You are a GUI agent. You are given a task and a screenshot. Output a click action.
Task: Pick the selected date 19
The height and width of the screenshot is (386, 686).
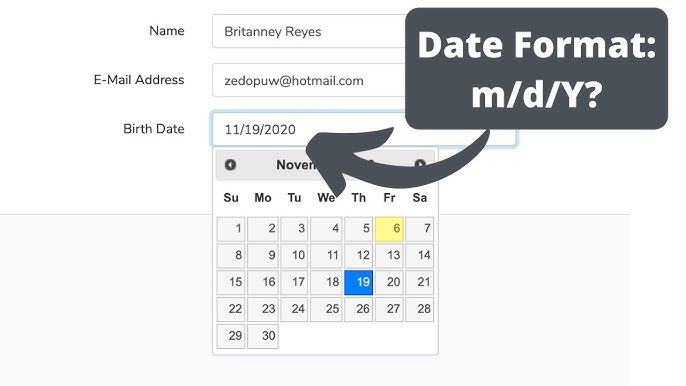point(359,282)
